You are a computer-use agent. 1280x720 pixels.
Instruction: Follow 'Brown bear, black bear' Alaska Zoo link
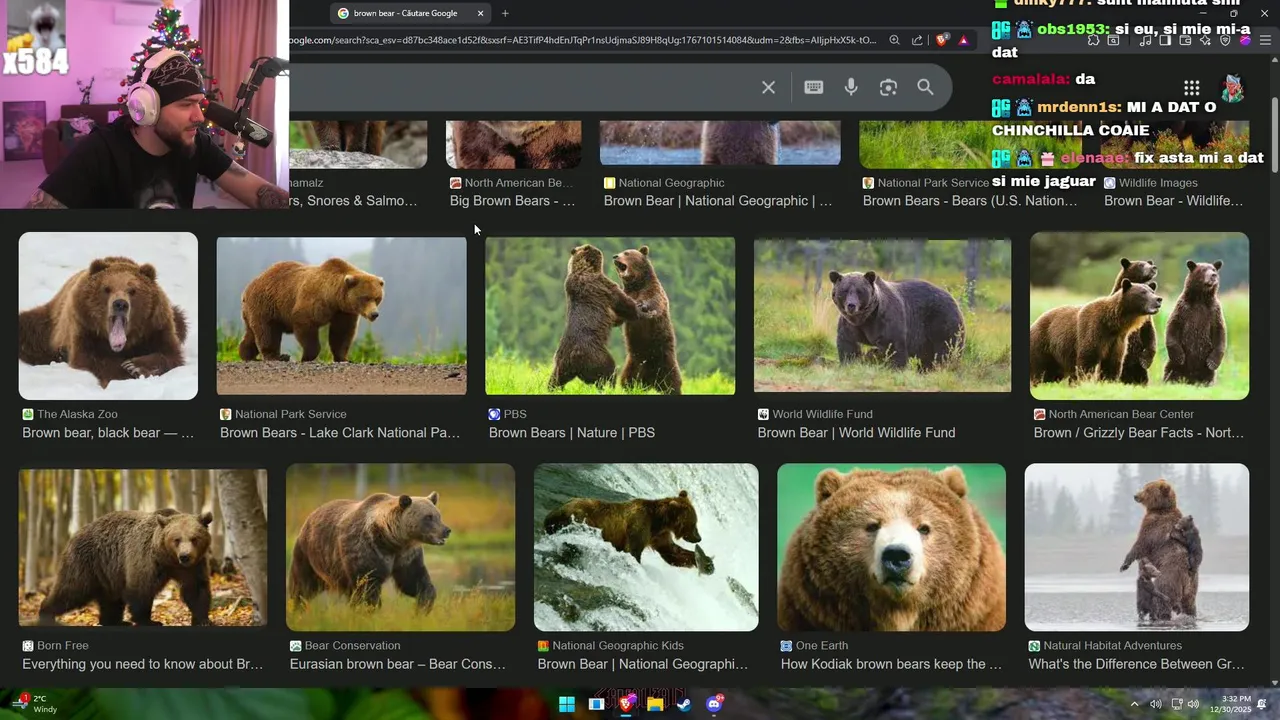tap(108, 433)
